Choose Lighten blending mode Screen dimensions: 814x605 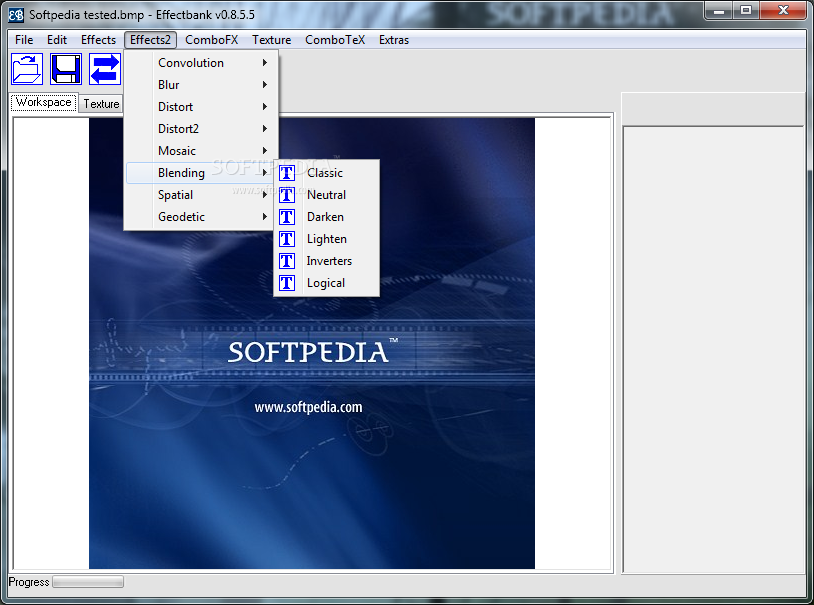tap(326, 239)
